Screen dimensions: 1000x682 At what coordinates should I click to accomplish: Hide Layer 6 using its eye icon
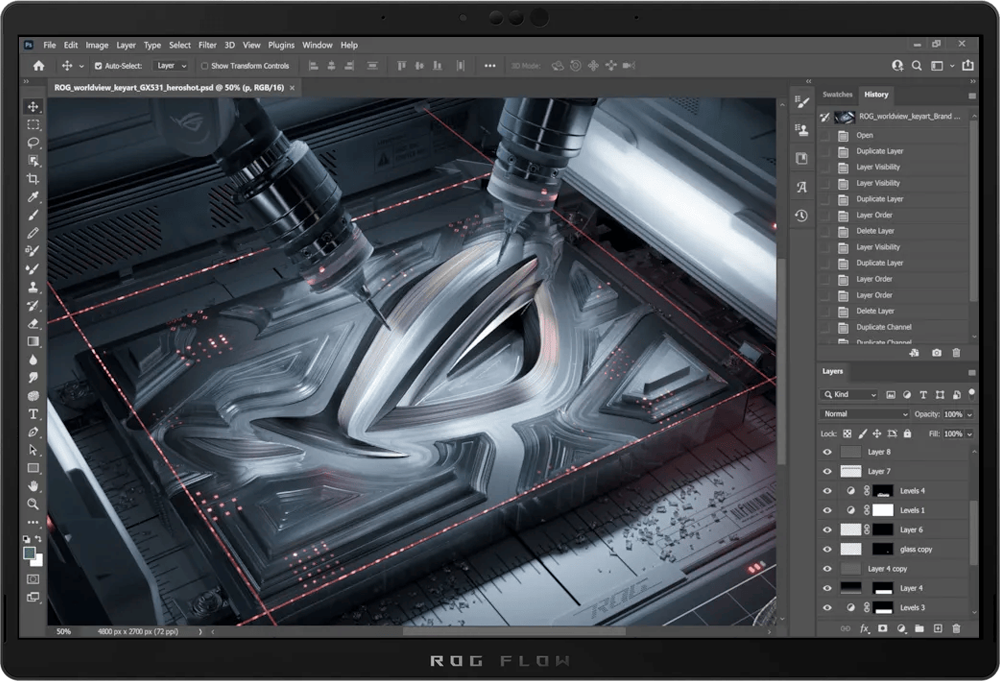(x=827, y=530)
